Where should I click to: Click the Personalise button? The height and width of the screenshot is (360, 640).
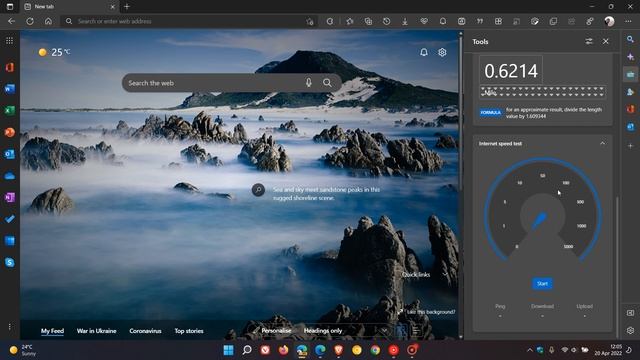point(272,331)
